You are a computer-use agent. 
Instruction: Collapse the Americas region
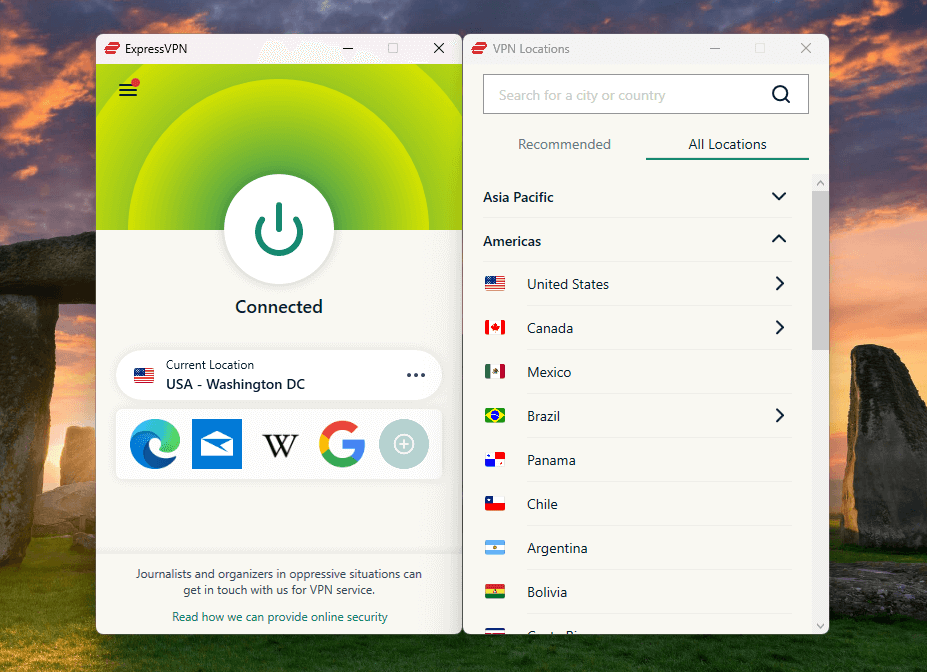[x=637, y=241]
